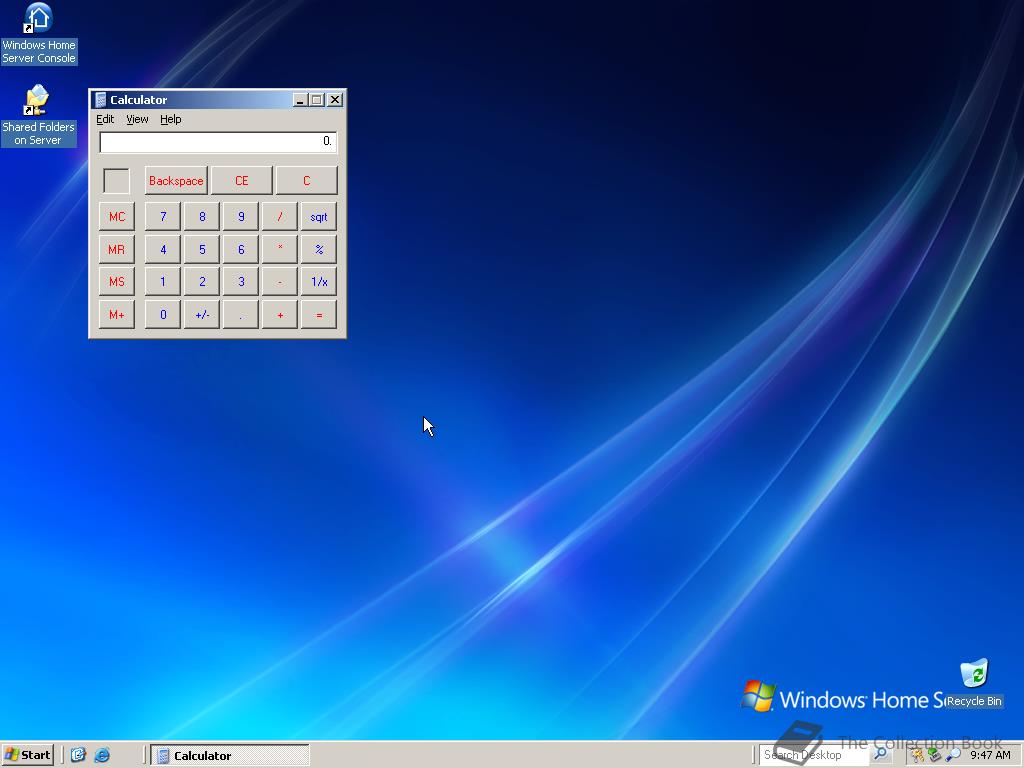This screenshot has height=768, width=1024.
Task: Open Windows Home Server Console desktop icon
Action: click(x=39, y=33)
